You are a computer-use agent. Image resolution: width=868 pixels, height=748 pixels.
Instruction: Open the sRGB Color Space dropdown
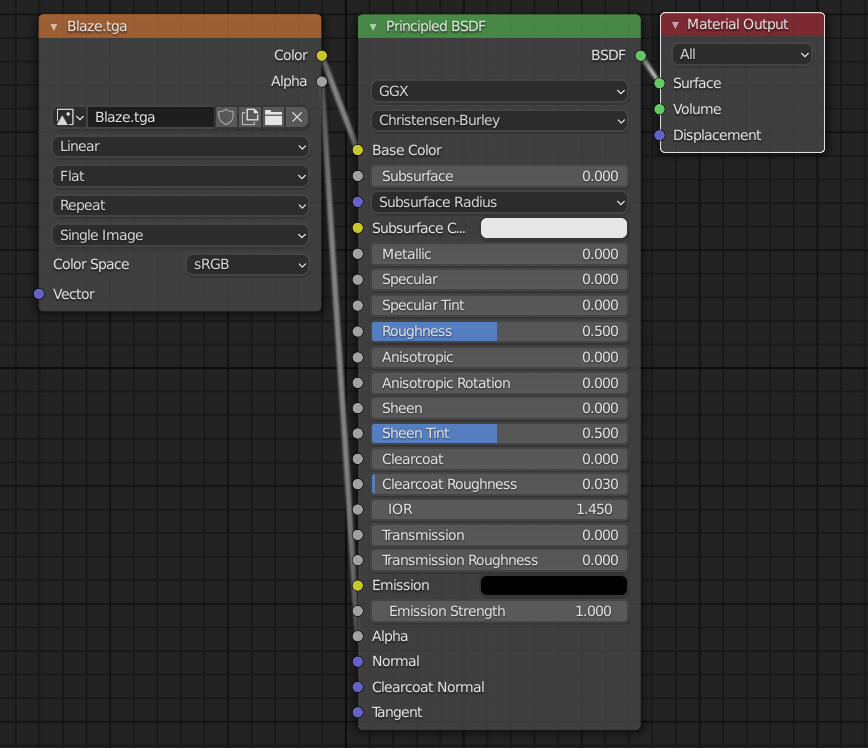(248, 265)
